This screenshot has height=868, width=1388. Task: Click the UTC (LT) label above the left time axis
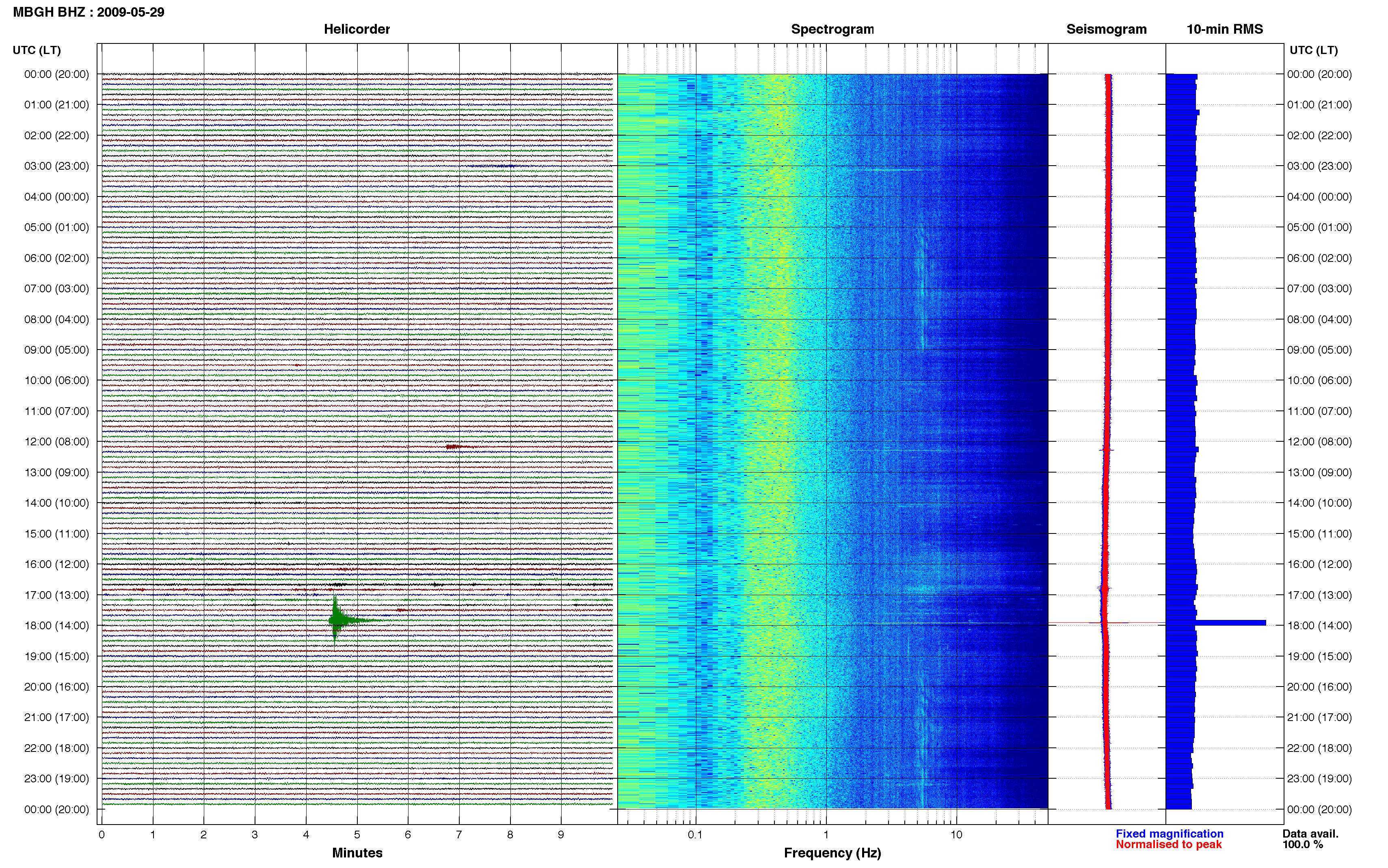[x=37, y=50]
